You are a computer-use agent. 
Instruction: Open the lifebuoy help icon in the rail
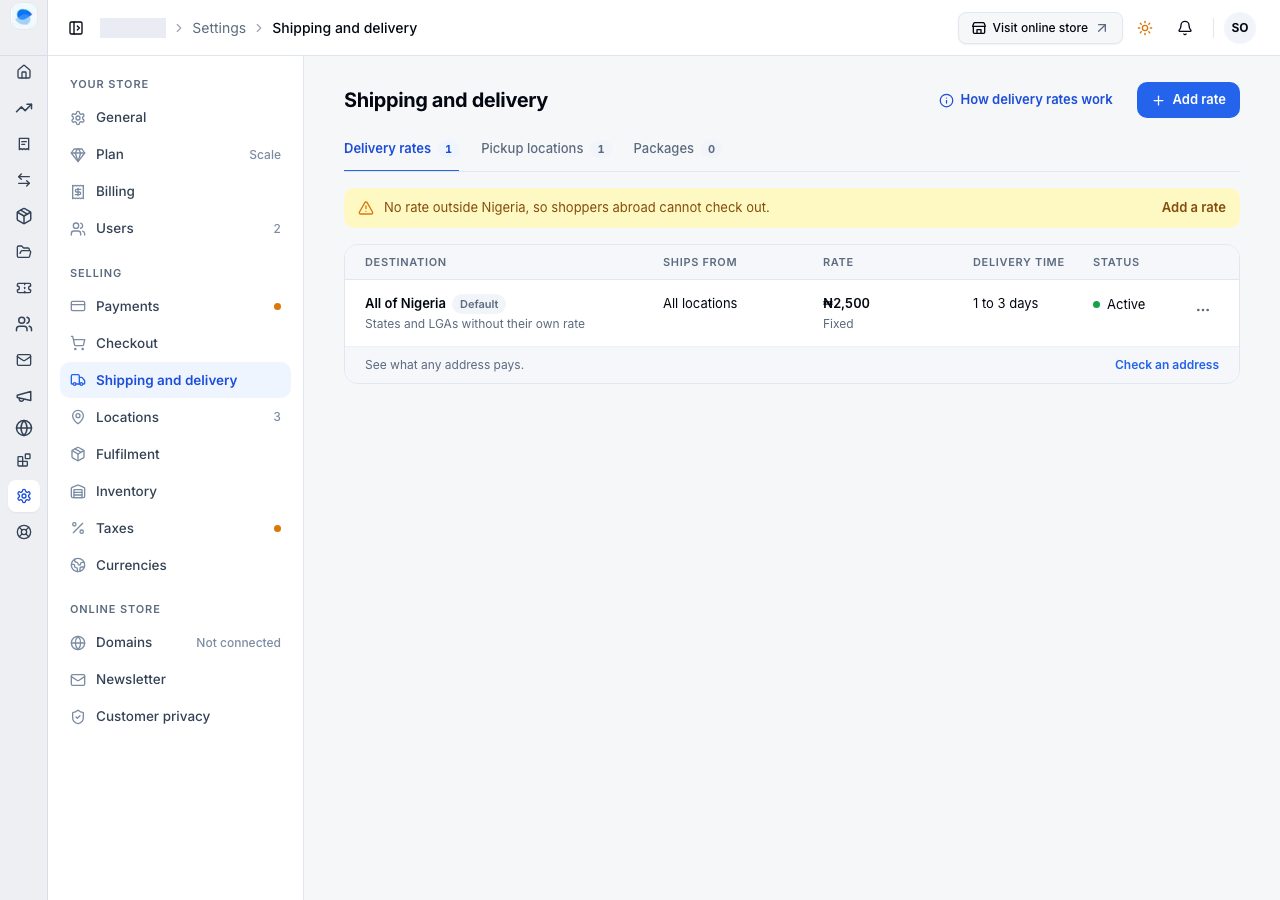24,532
